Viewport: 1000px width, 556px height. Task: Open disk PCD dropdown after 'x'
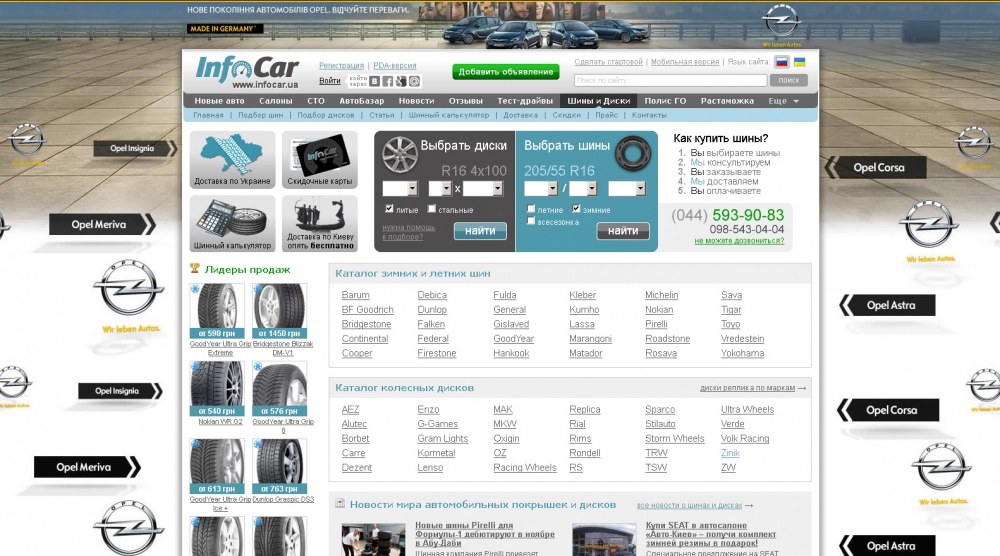483,189
